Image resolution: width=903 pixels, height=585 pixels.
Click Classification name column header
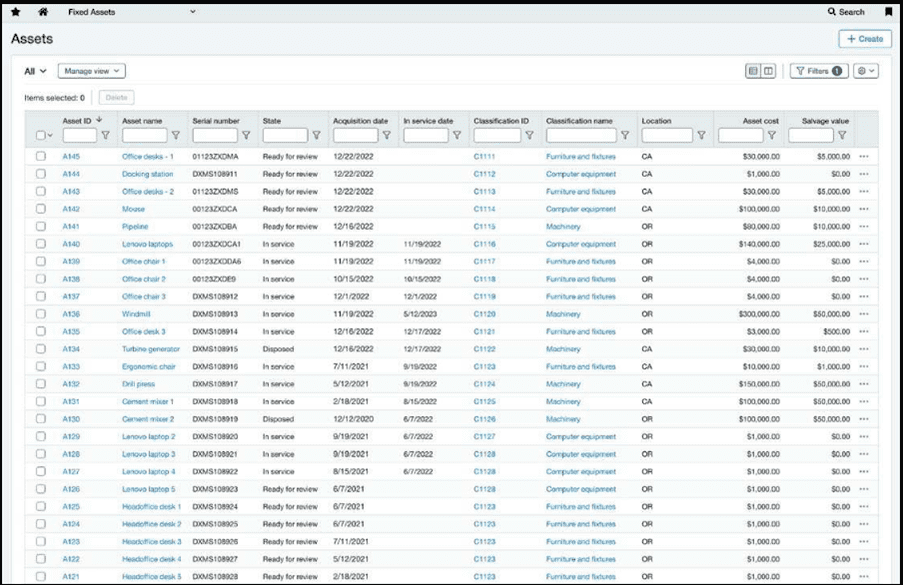pyautogui.click(x=579, y=121)
